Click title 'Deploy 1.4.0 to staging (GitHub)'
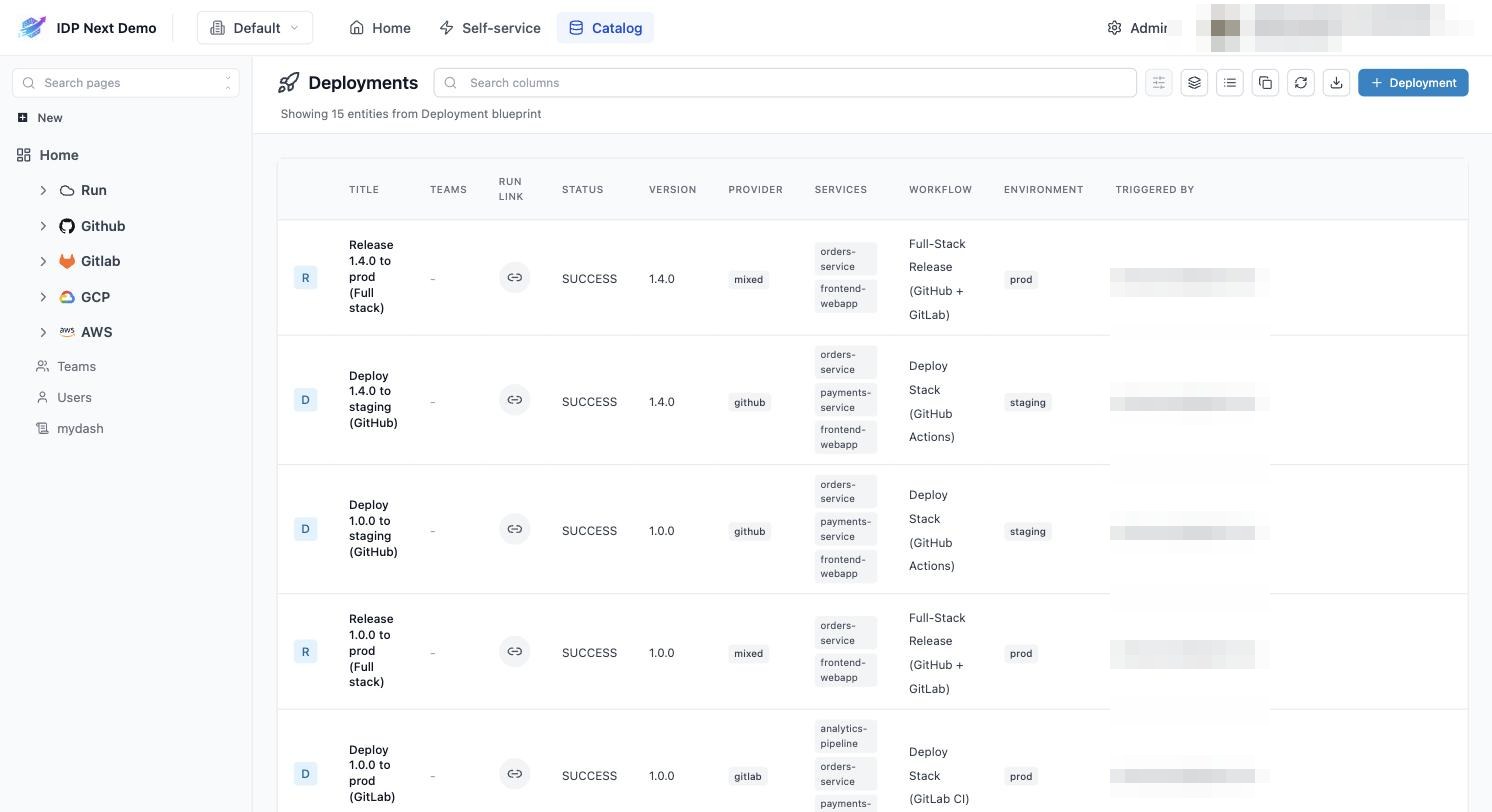Screen dimensions: 1492x812 [x=373, y=399]
